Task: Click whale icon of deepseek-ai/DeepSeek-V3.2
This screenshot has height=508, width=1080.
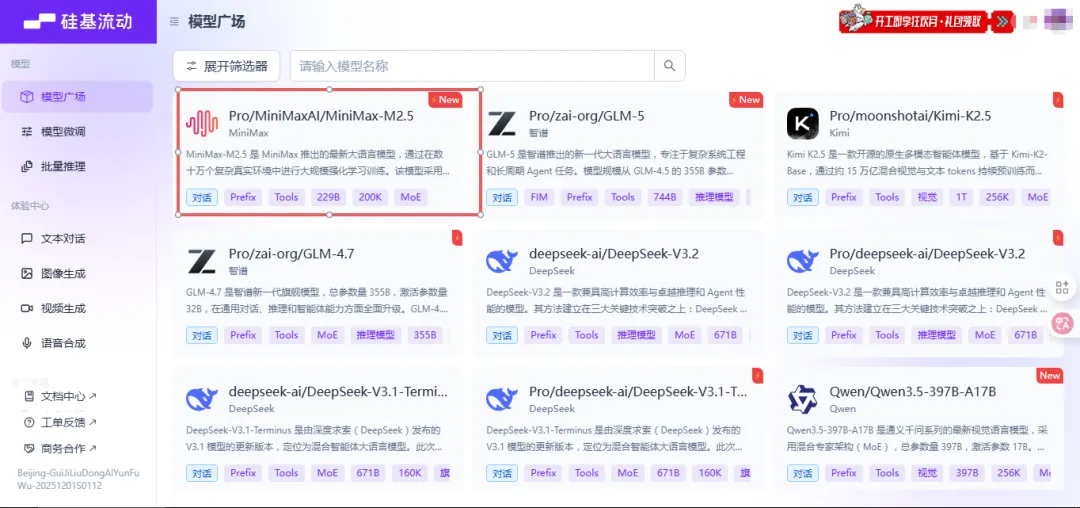Action: pos(502,262)
